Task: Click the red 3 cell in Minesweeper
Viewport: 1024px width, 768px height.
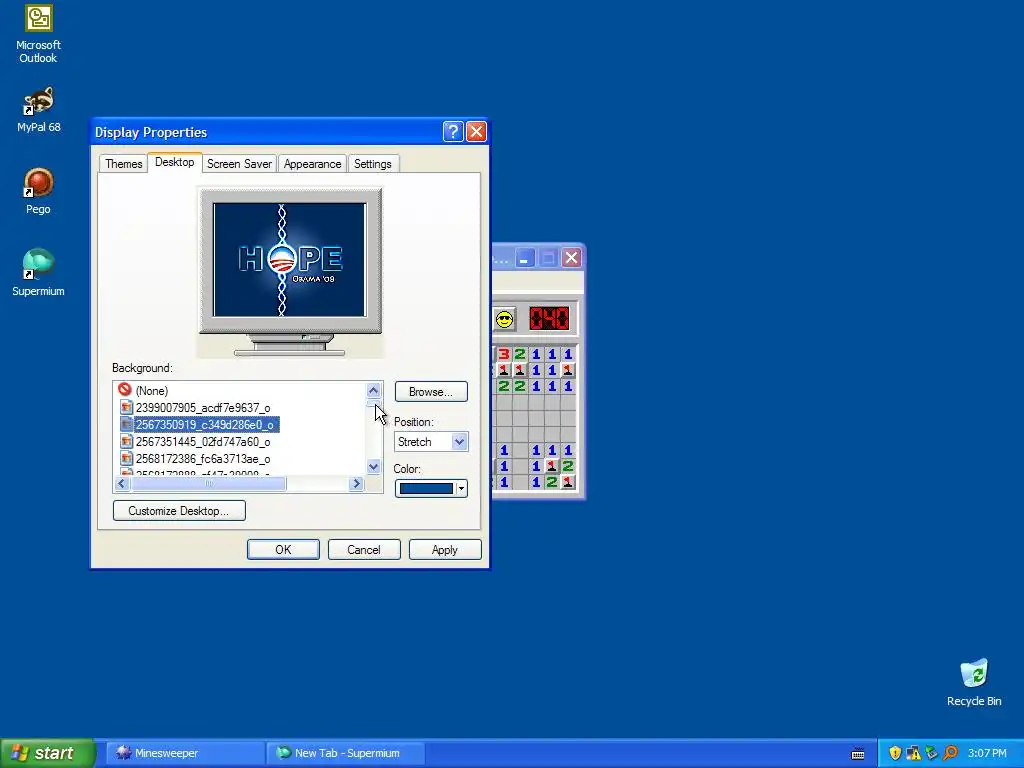Action: 504,354
